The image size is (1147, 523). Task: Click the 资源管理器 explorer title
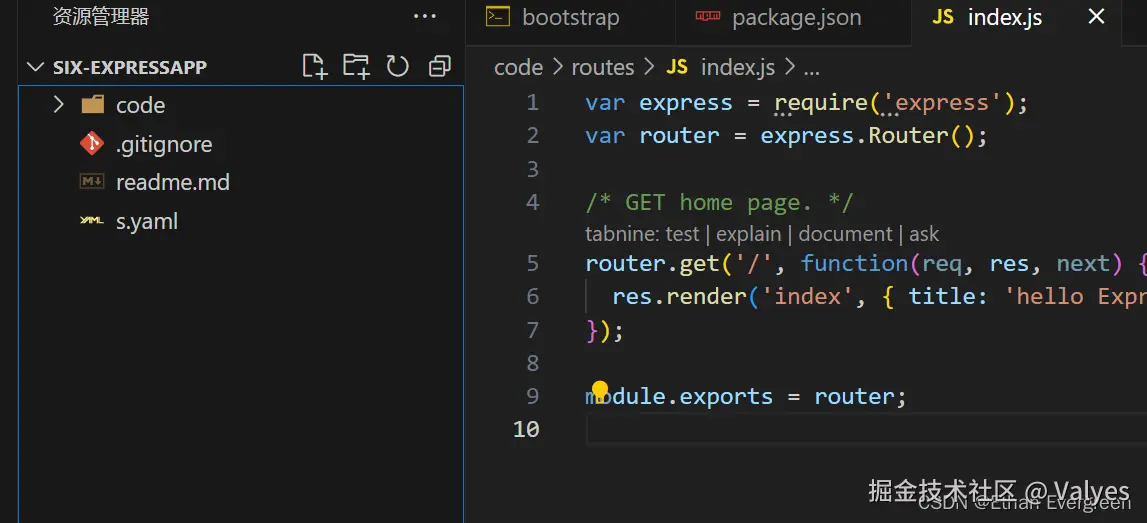point(101,16)
